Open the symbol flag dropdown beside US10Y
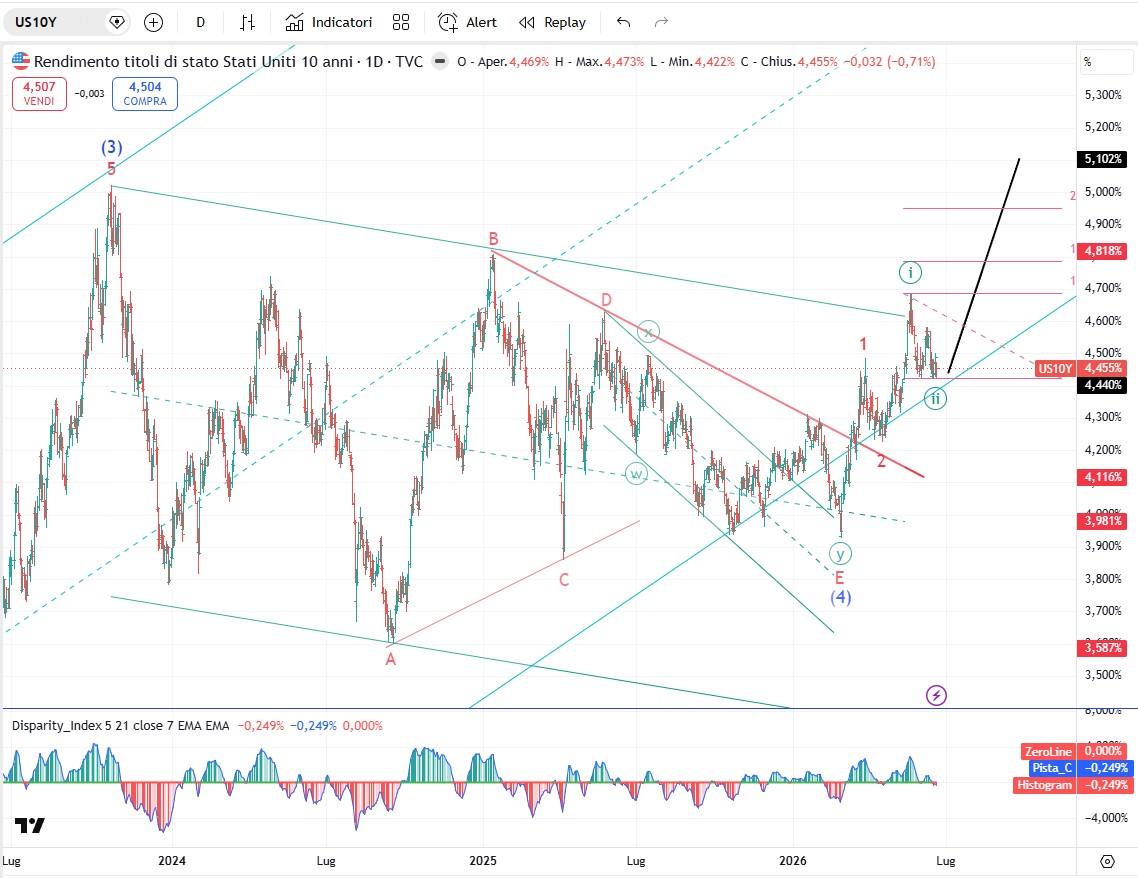 [117, 22]
